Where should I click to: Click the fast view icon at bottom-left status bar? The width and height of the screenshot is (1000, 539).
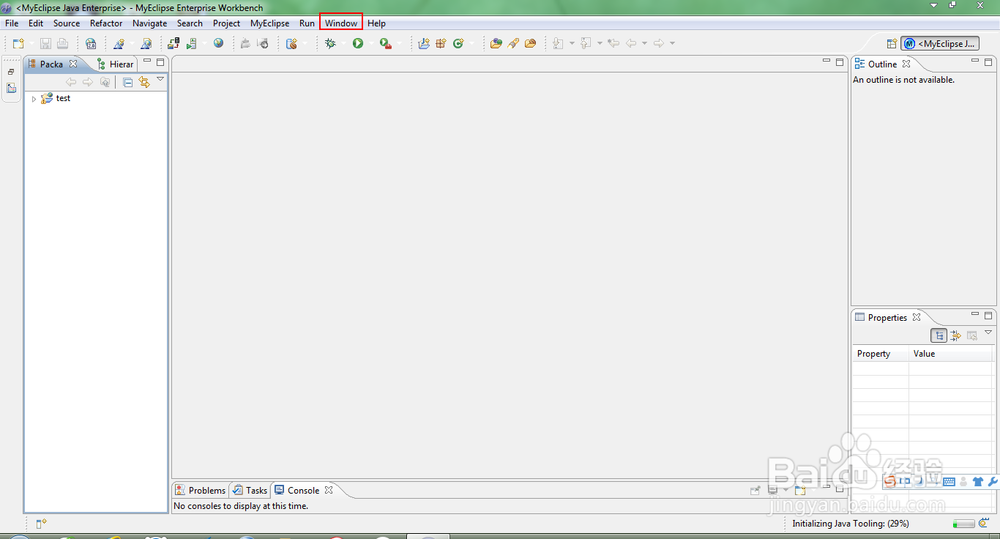tap(41, 524)
